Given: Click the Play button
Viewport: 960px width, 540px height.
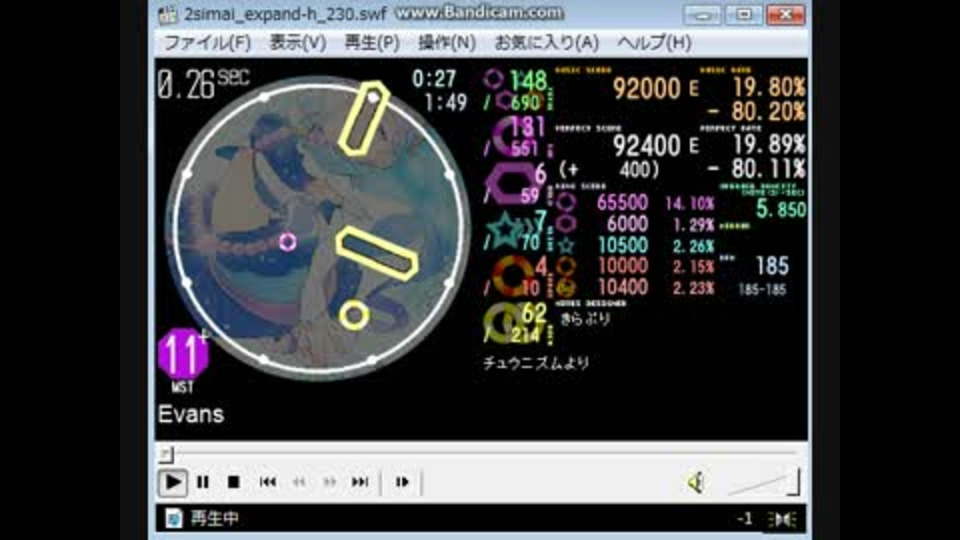Looking at the screenshot, I should pos(173,482).
